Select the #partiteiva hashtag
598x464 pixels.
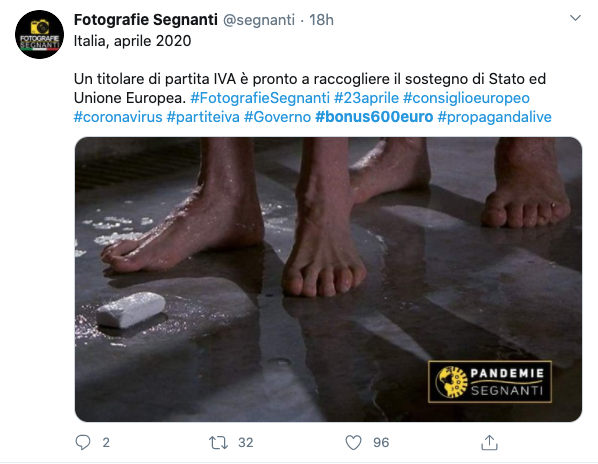pos(203,117)
